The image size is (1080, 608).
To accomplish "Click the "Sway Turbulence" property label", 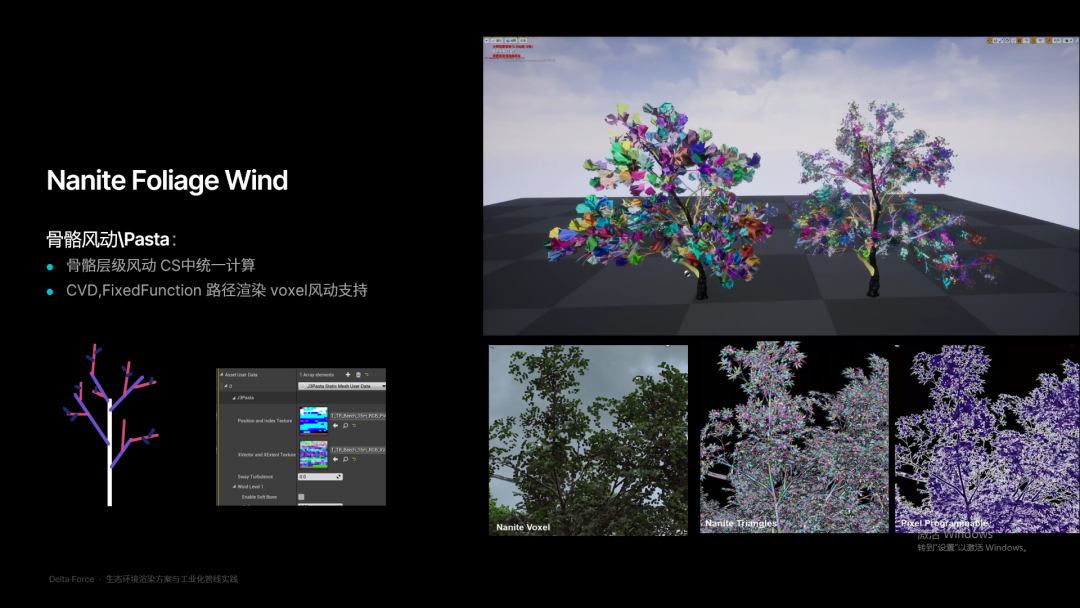I will [x=256, y=476].
